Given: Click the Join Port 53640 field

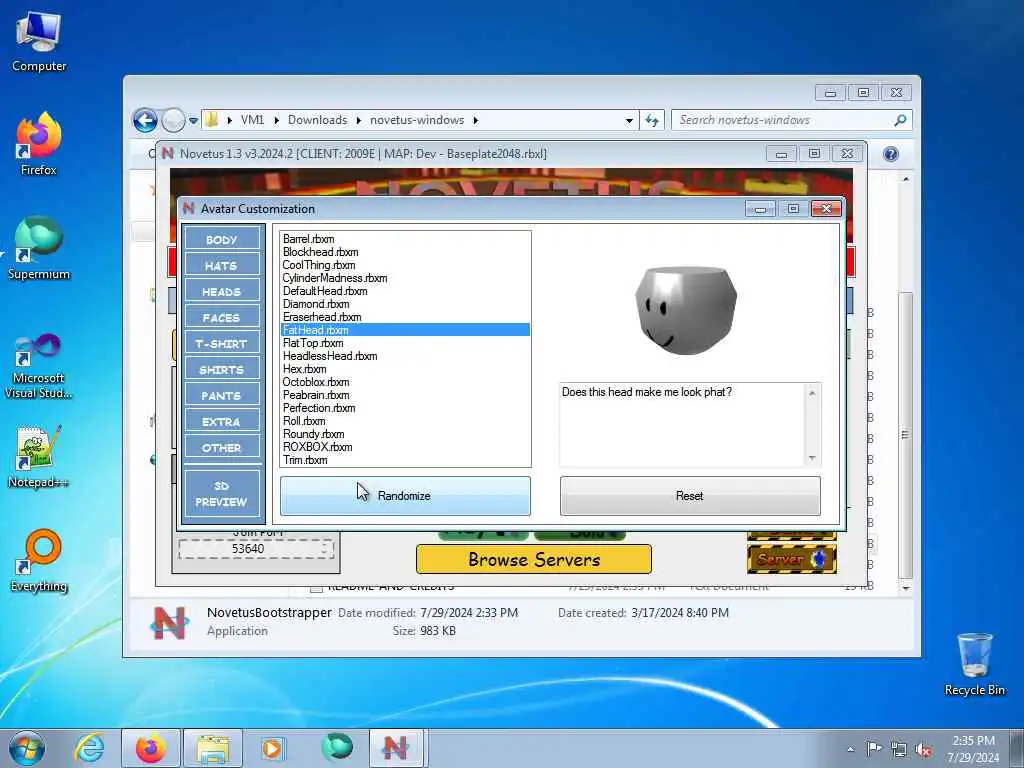Looking at the screenshot, I should [256, 549].
